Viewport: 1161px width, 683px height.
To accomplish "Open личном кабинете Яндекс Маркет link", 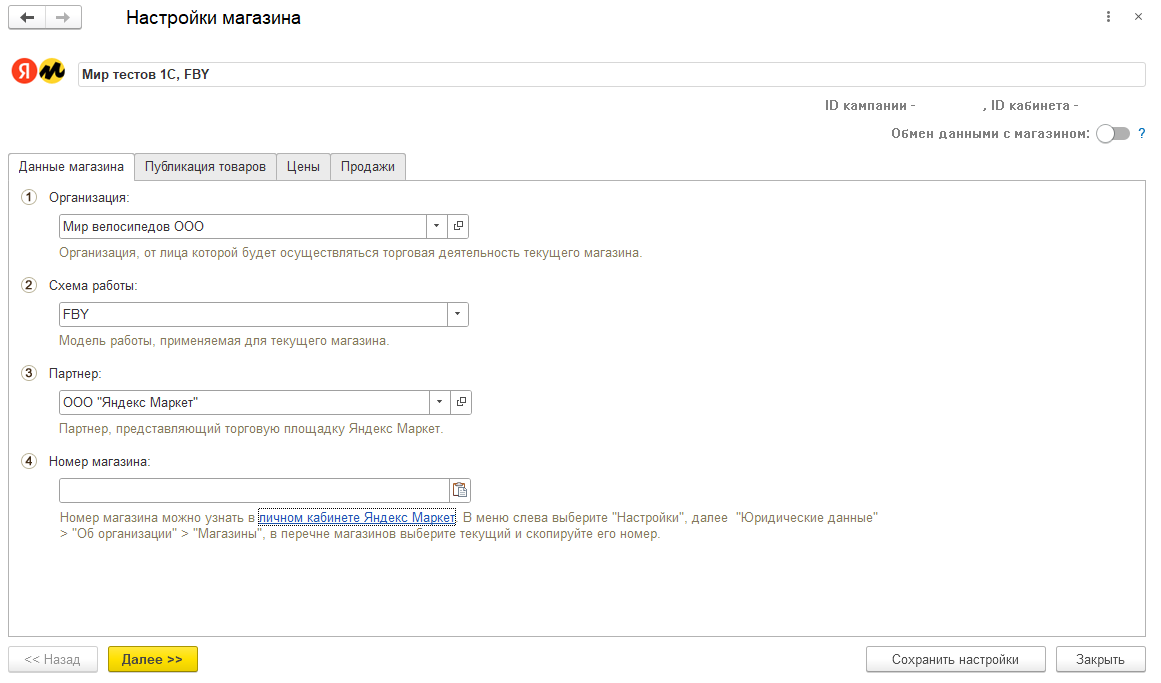I will coord(357,518).
